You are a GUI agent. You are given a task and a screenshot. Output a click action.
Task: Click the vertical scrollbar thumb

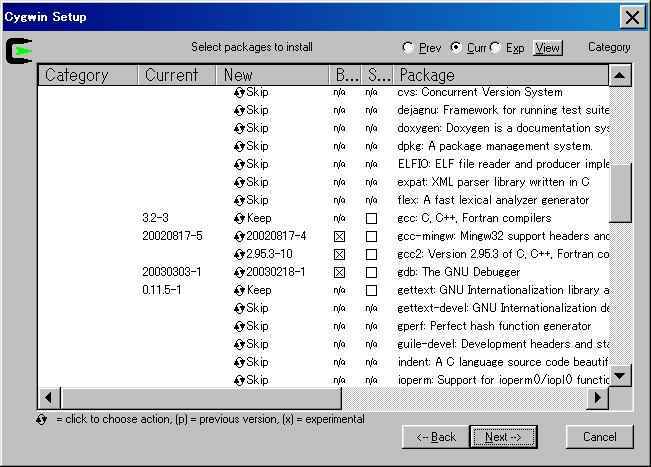click(x=620, y=193)
